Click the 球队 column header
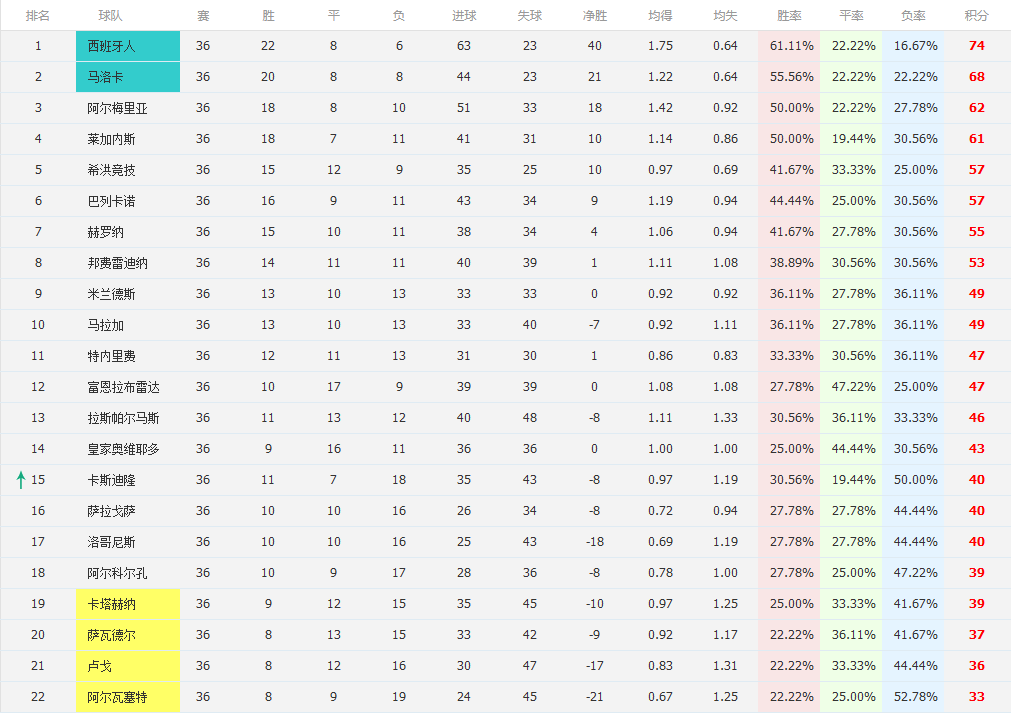 point(111,16)
